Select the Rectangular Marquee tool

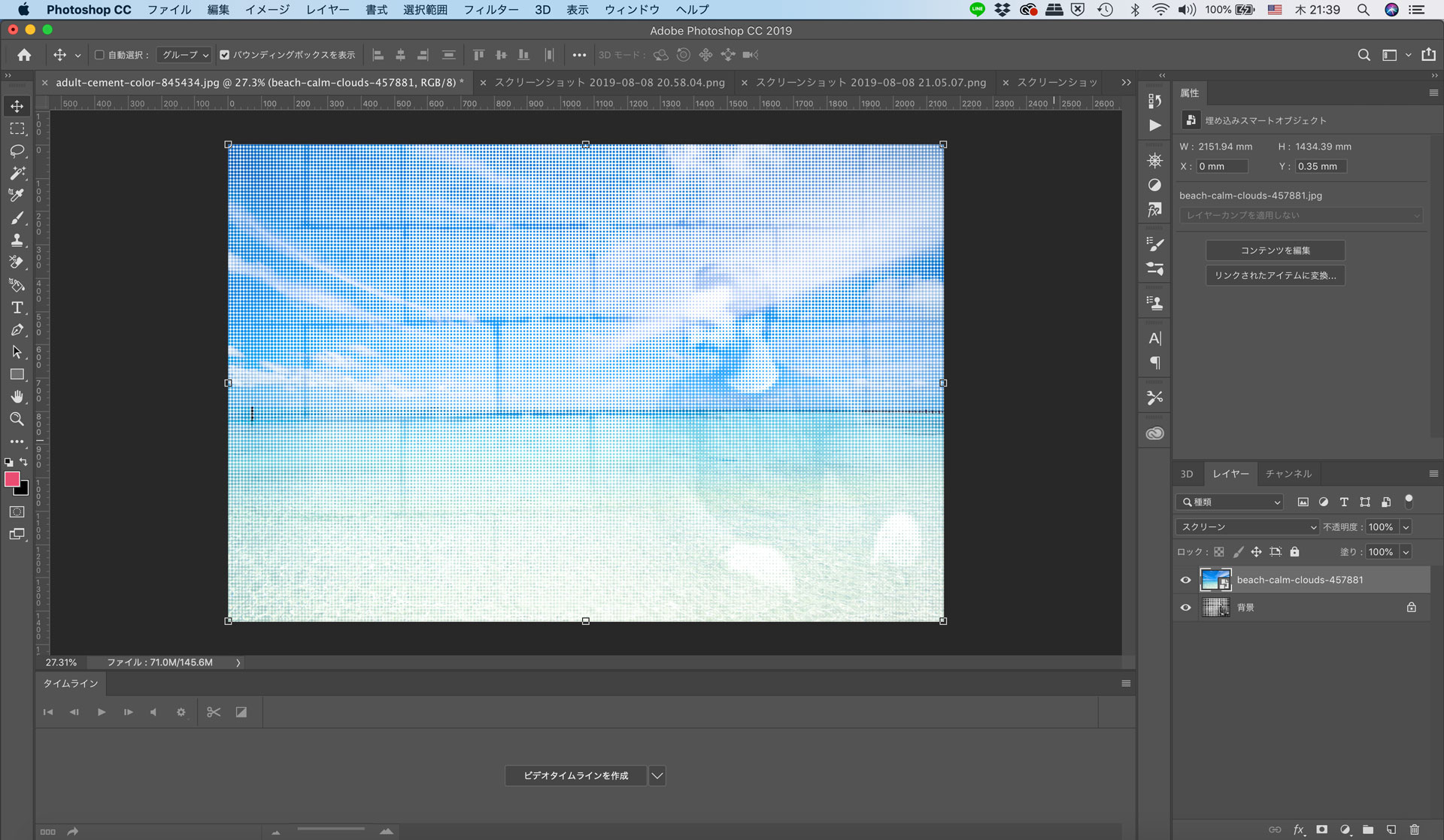coord(17,129)
